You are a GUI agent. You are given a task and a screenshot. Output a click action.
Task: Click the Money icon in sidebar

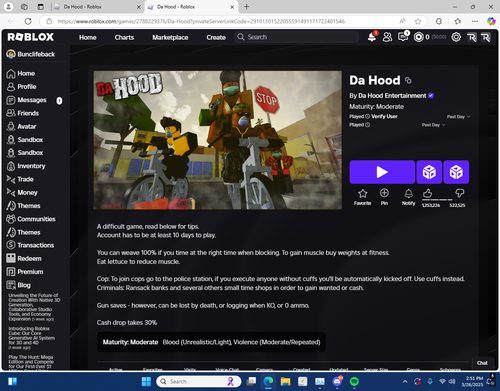point(11,192)
